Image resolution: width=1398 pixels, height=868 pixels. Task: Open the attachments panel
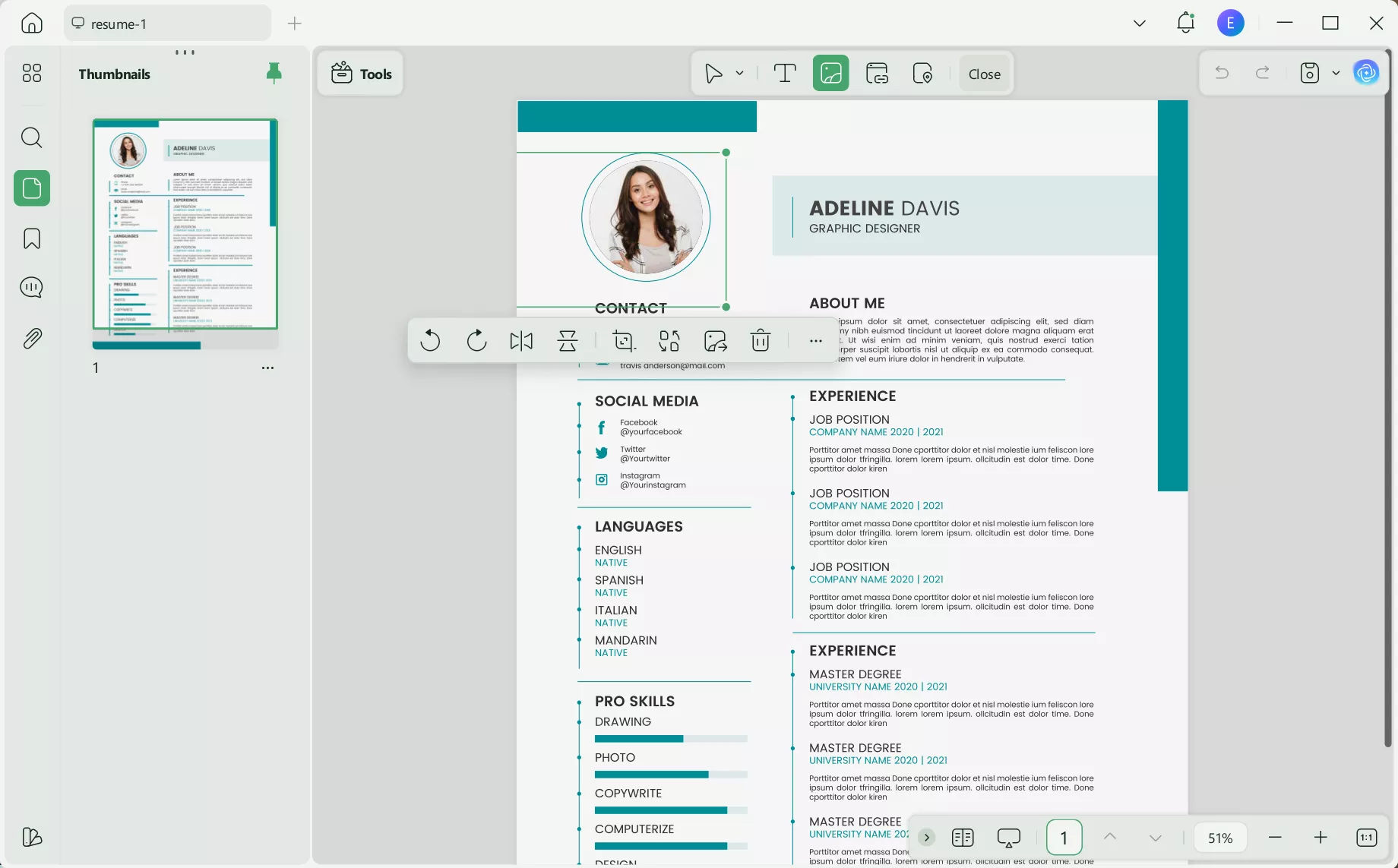click(31, 338)
